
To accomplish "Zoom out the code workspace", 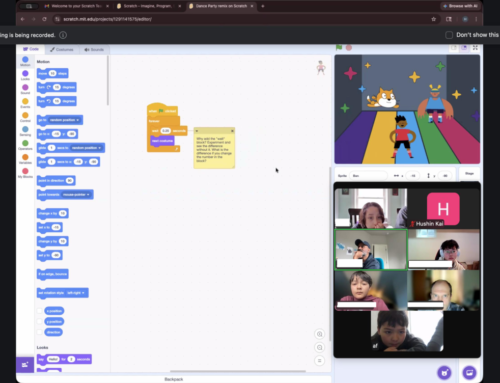I will point(319,348).
